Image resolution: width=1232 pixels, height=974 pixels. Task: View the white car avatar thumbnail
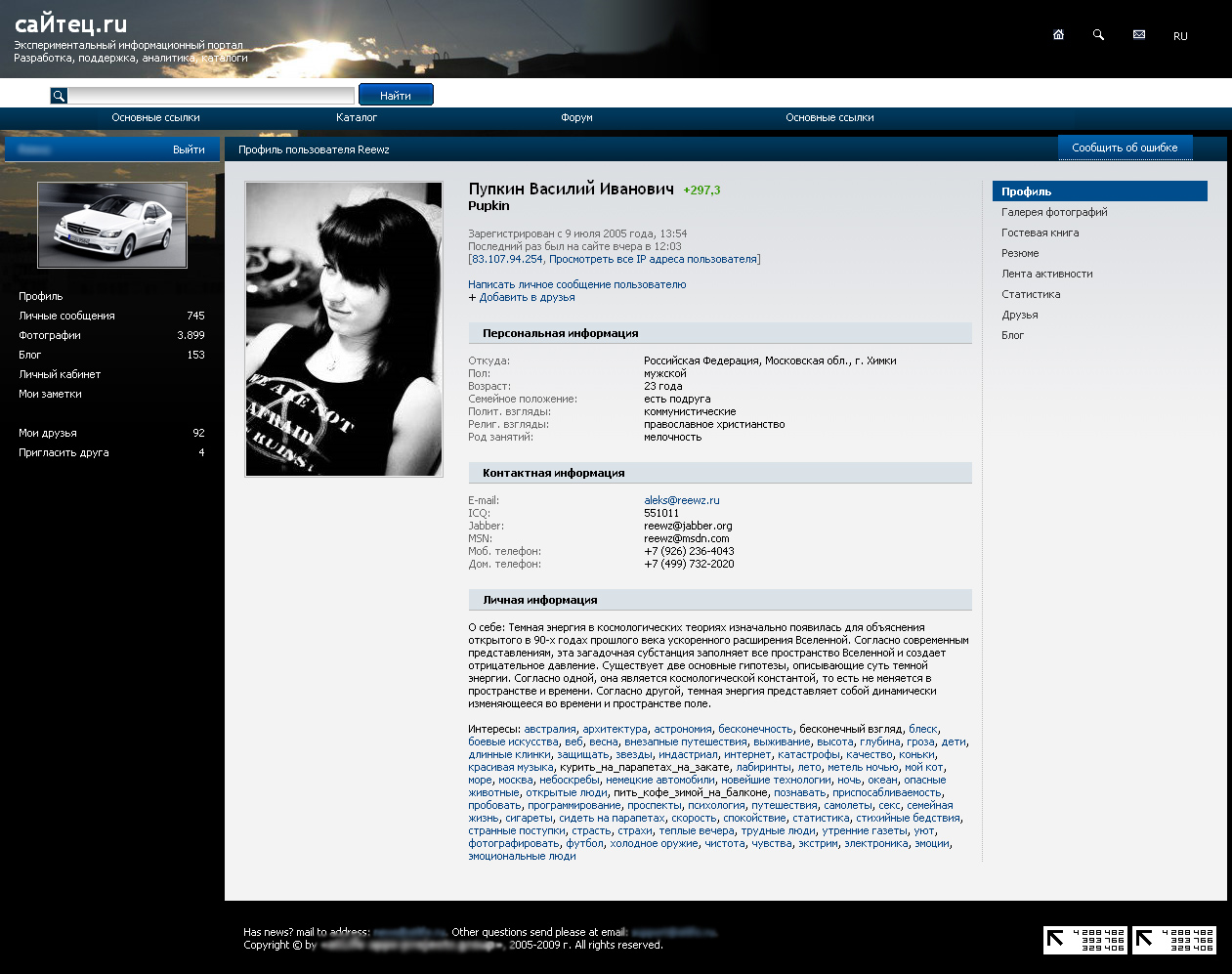pyautogui.click(x=112, y=225)
